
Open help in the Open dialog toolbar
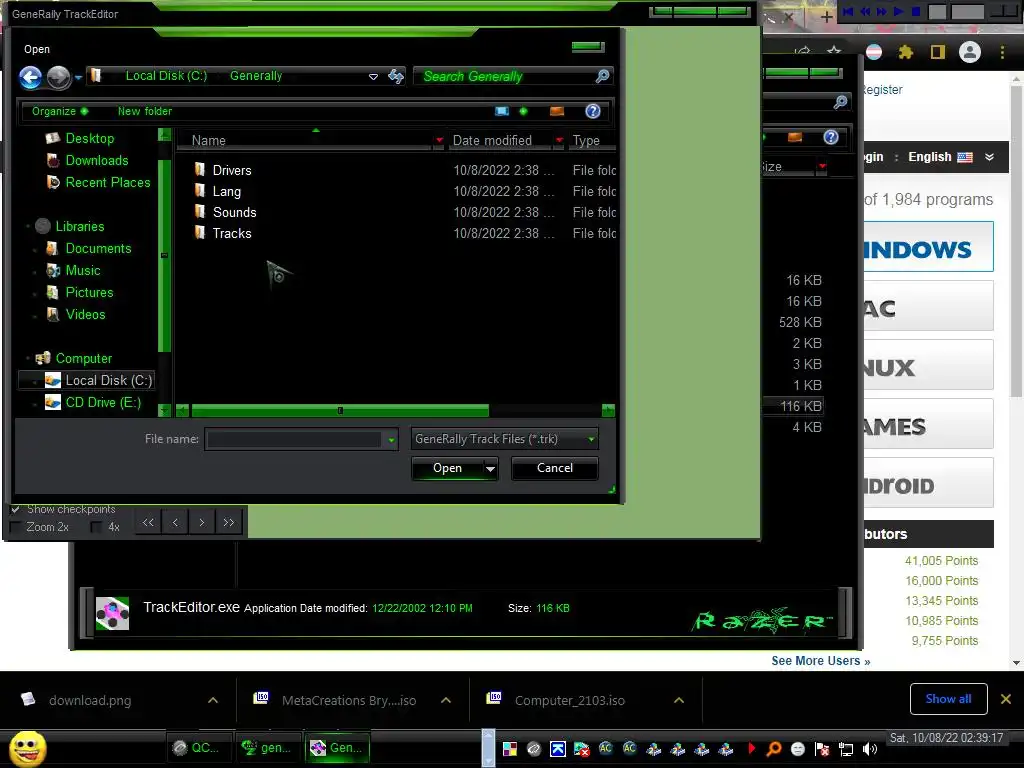point(592,111)
